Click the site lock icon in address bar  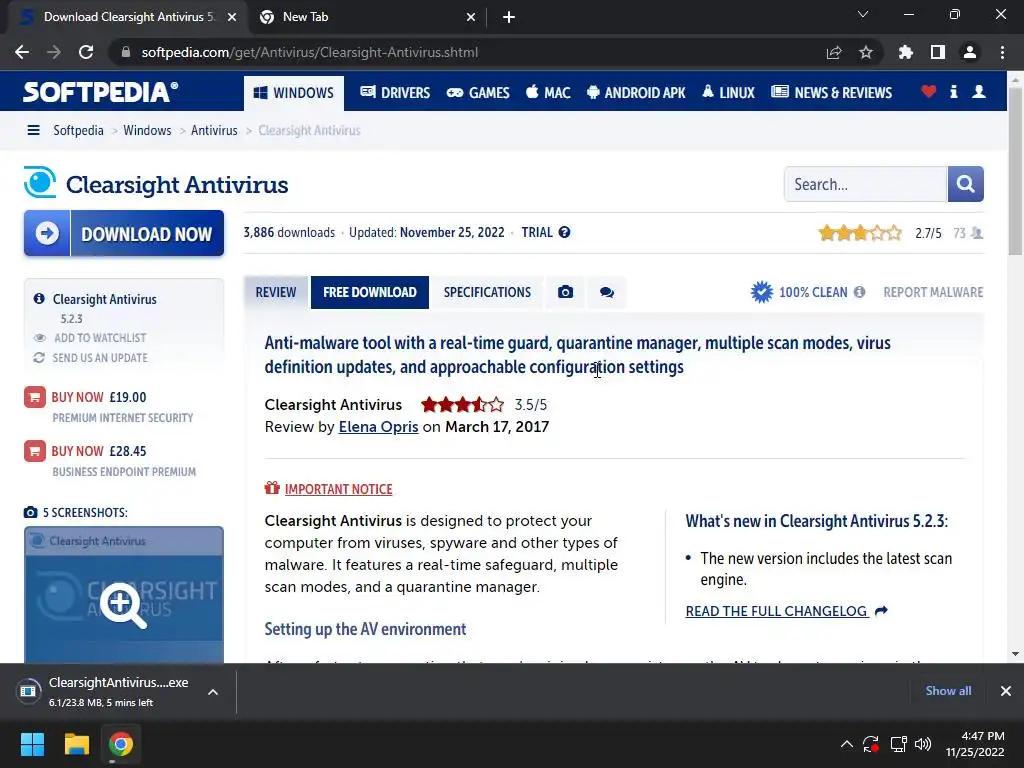click(x=125, y=52)
